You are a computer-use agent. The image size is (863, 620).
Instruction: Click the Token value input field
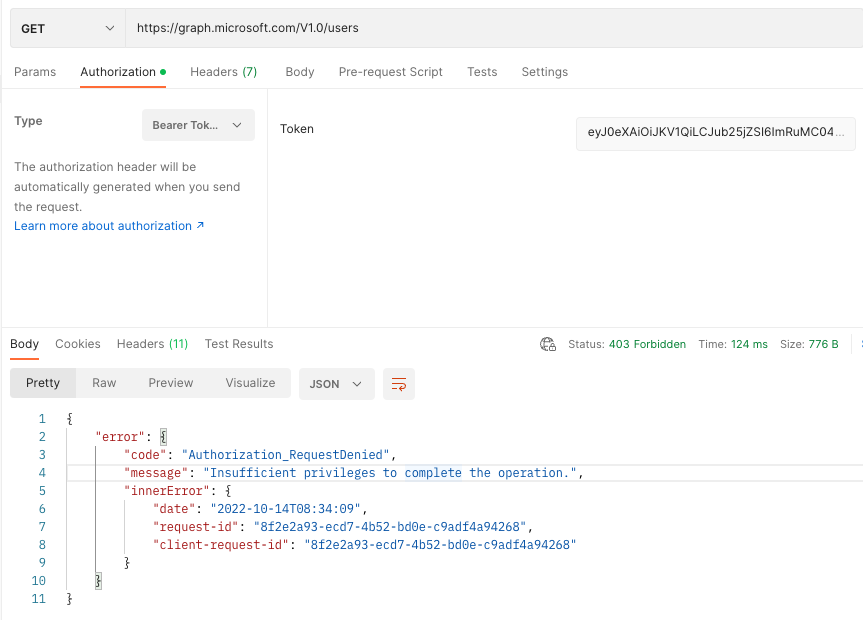coord(715,133)
